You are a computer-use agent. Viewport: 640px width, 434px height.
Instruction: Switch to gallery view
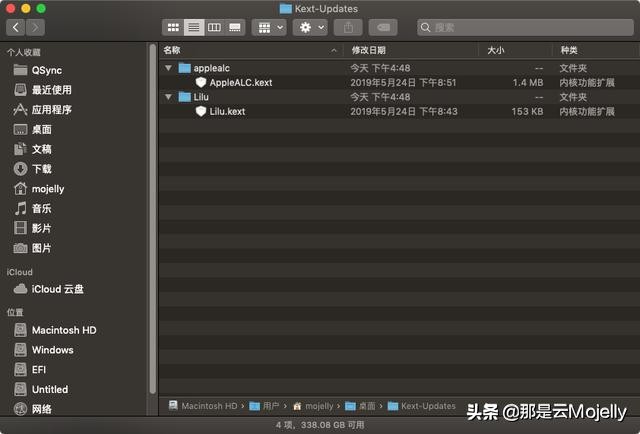235,27
